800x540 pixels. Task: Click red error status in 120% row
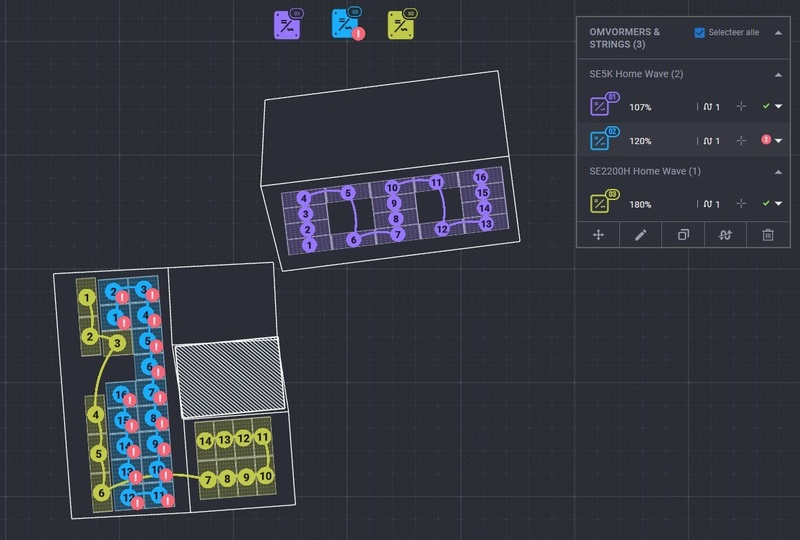[x=766, y=139]
